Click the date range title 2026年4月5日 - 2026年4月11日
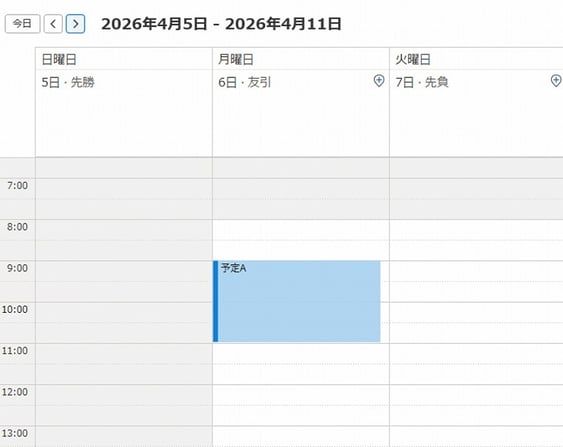The height and width of the screenshot is (447, 563). click(x=221, y=24)
